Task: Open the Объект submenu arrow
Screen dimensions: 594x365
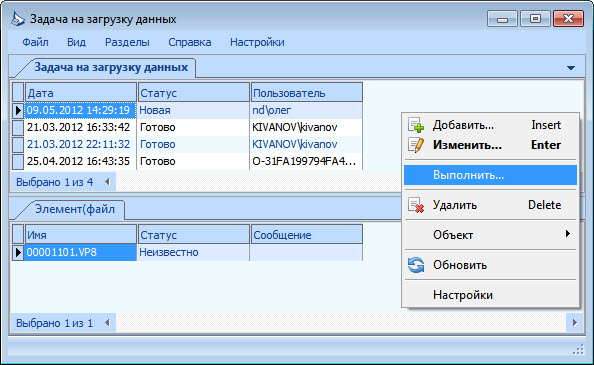Action: pyautogui.click(x=567, y=234)
